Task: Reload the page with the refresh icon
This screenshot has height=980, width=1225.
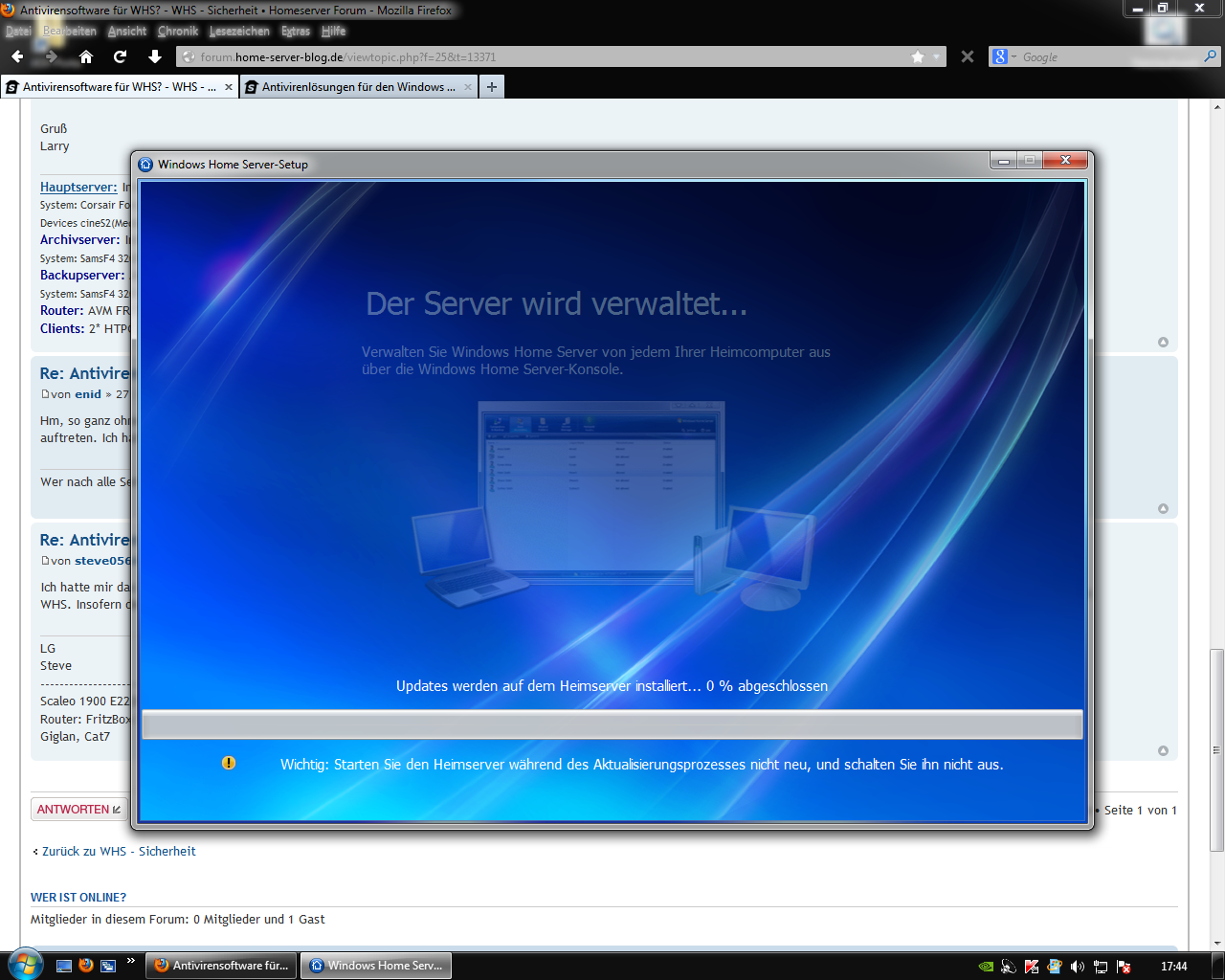Action: pos(120,56)
